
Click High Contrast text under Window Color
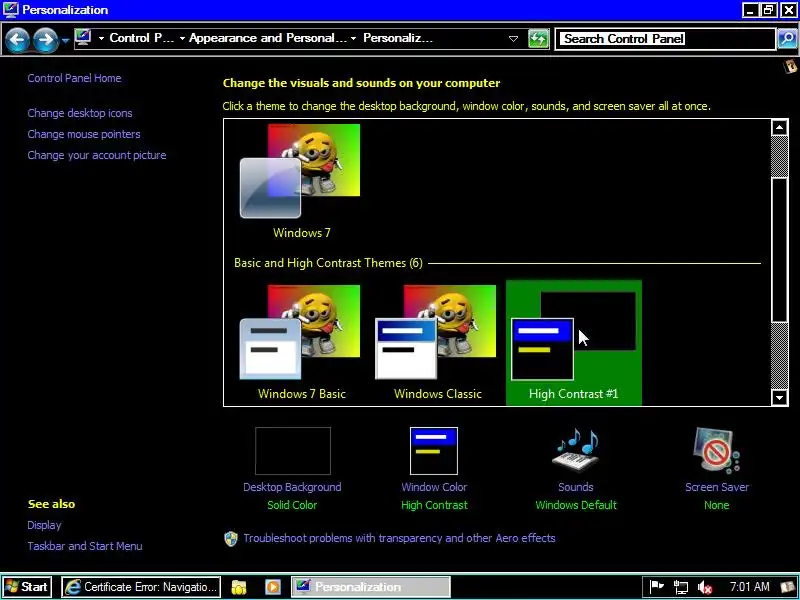(434, 505)
